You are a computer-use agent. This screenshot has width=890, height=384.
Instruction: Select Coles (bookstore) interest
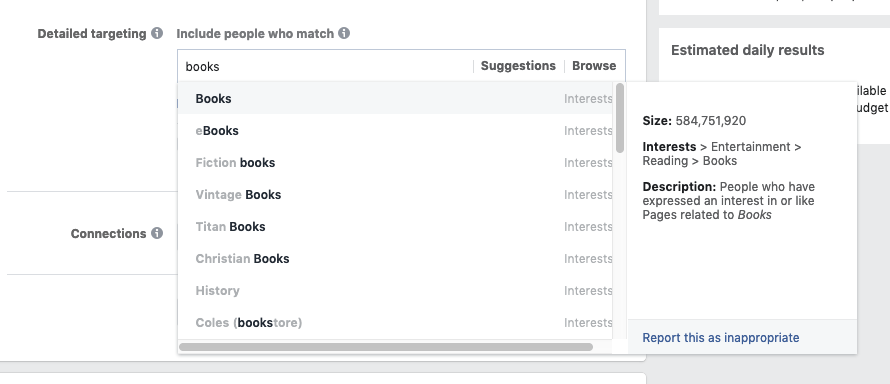click(396, 323)
